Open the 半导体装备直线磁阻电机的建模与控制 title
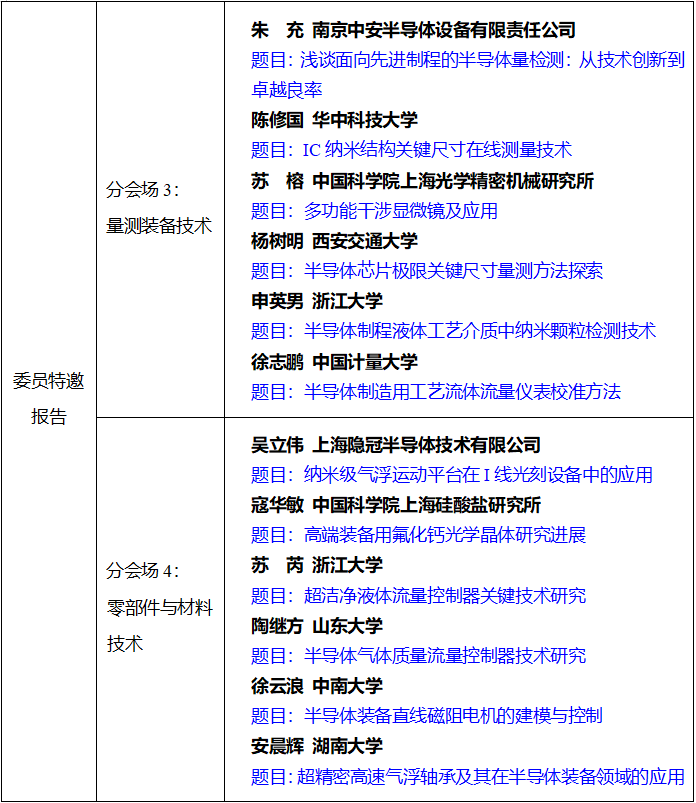The width and height of the screenshot is (696, 803). pos(427,716)
